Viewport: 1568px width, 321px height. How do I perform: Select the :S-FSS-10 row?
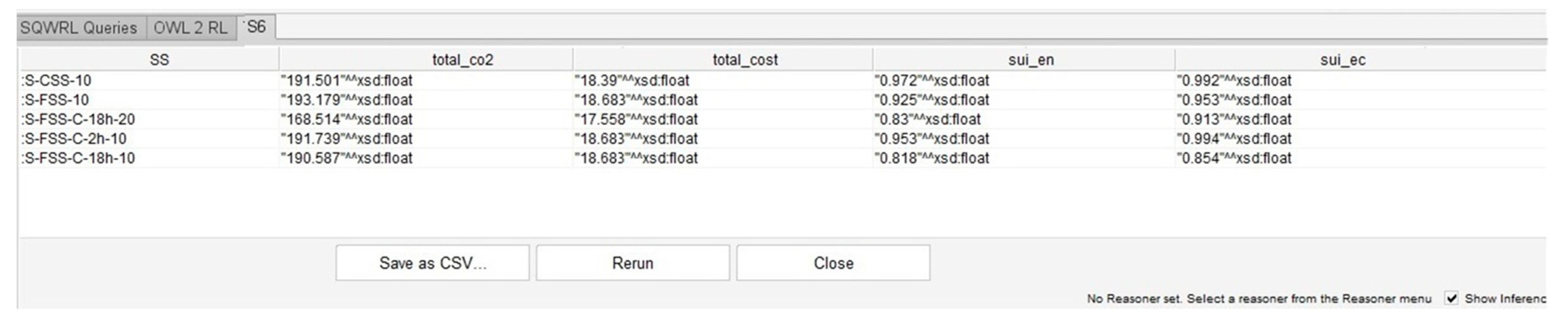click(55, 100)
